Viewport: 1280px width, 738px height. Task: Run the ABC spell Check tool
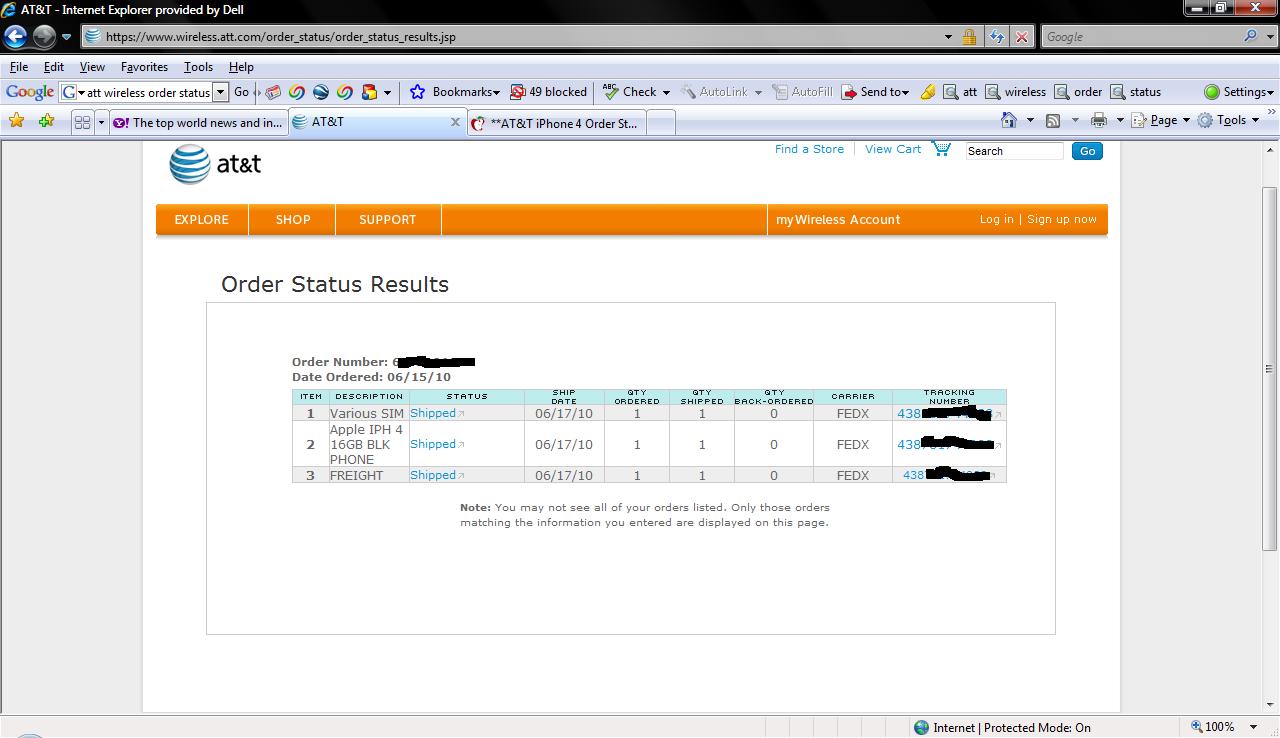click(x=636, y=92)
